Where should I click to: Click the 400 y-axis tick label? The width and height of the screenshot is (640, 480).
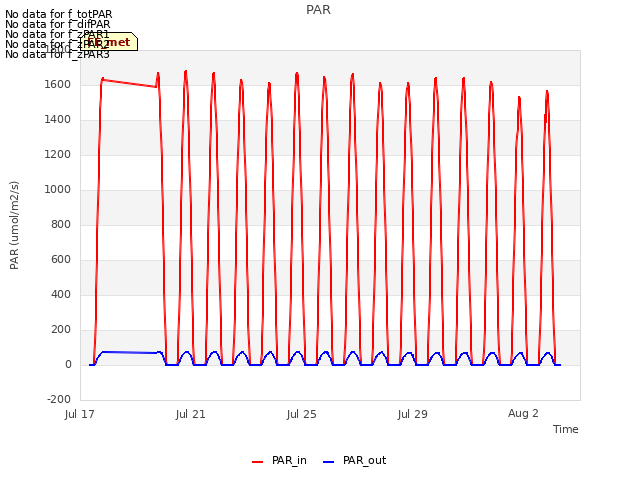pos(61,295)
